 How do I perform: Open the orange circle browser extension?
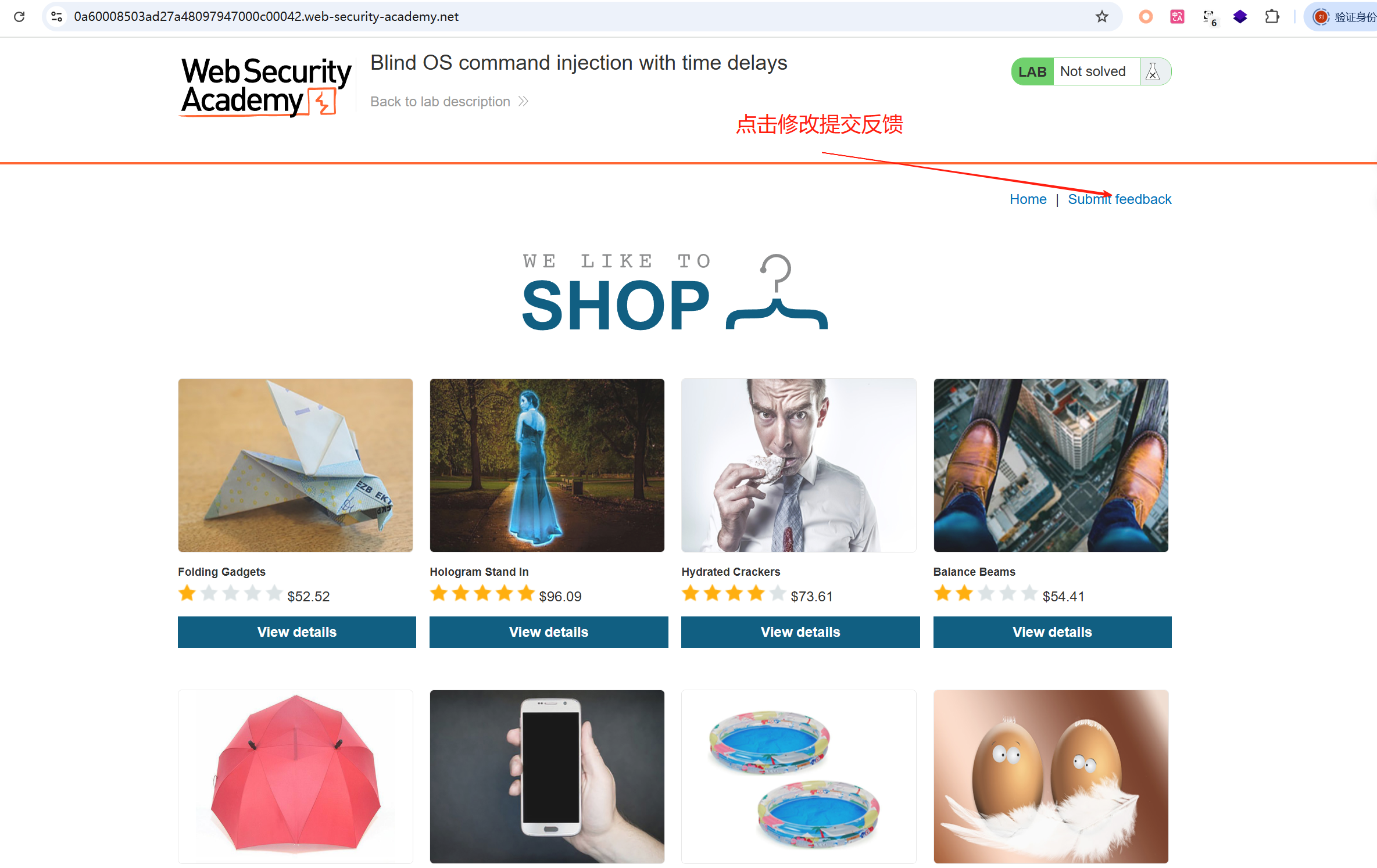pos(1146,17)
